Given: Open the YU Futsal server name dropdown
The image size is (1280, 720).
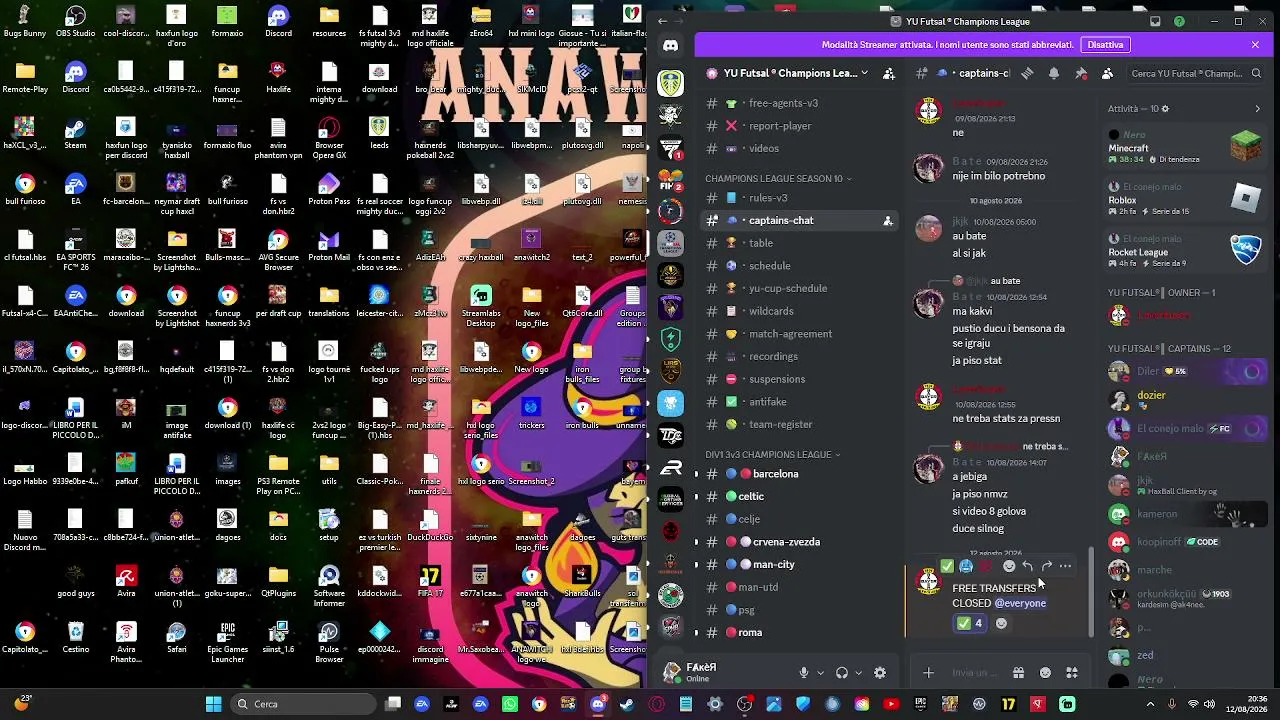Looking at the screenshot, I should 786,73.
